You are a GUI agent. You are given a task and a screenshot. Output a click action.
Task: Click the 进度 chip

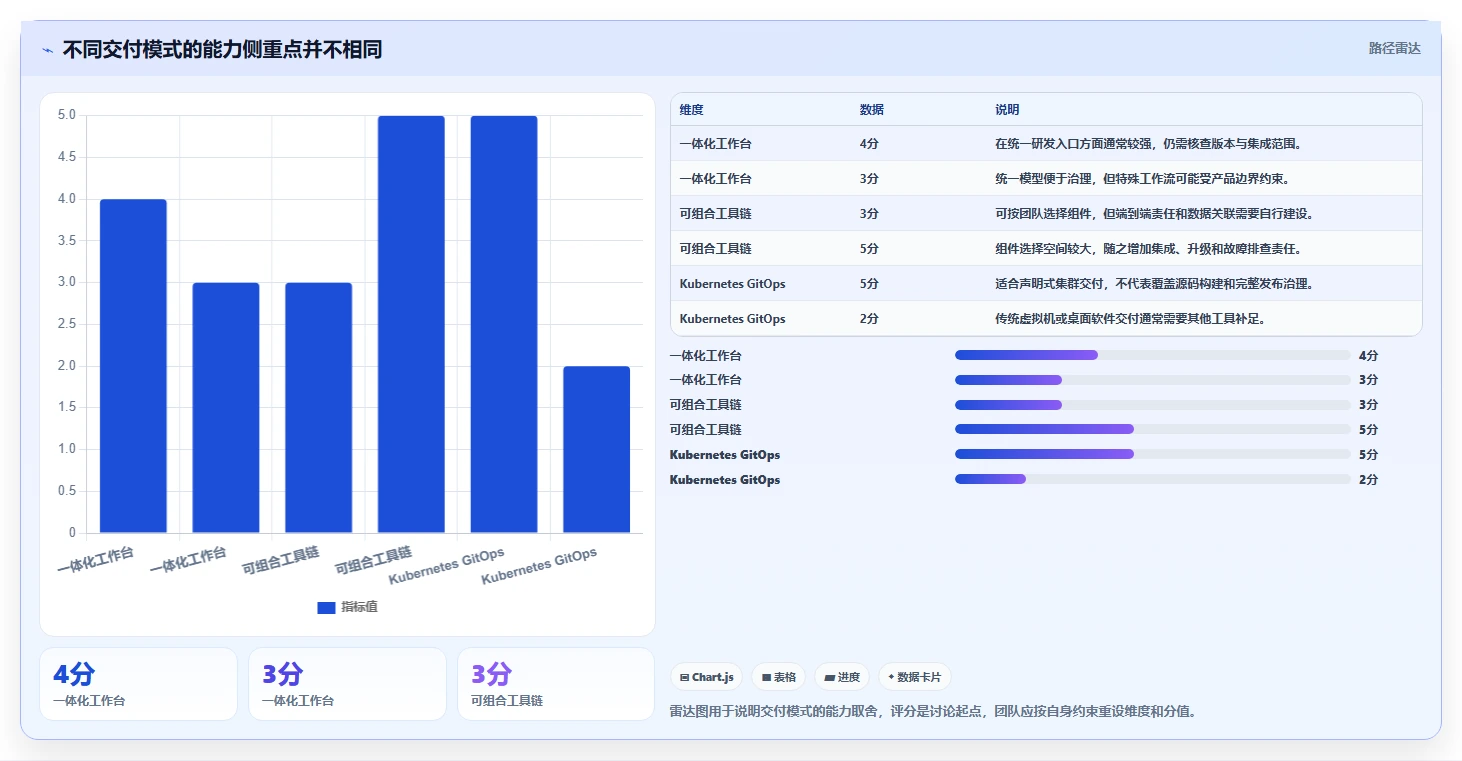pyautogui.click(x=841, y=677)
